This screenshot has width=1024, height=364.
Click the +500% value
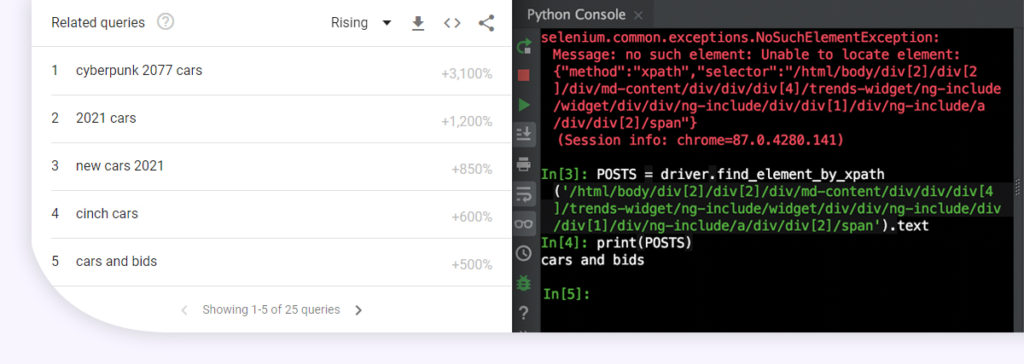tap(472, 265)
